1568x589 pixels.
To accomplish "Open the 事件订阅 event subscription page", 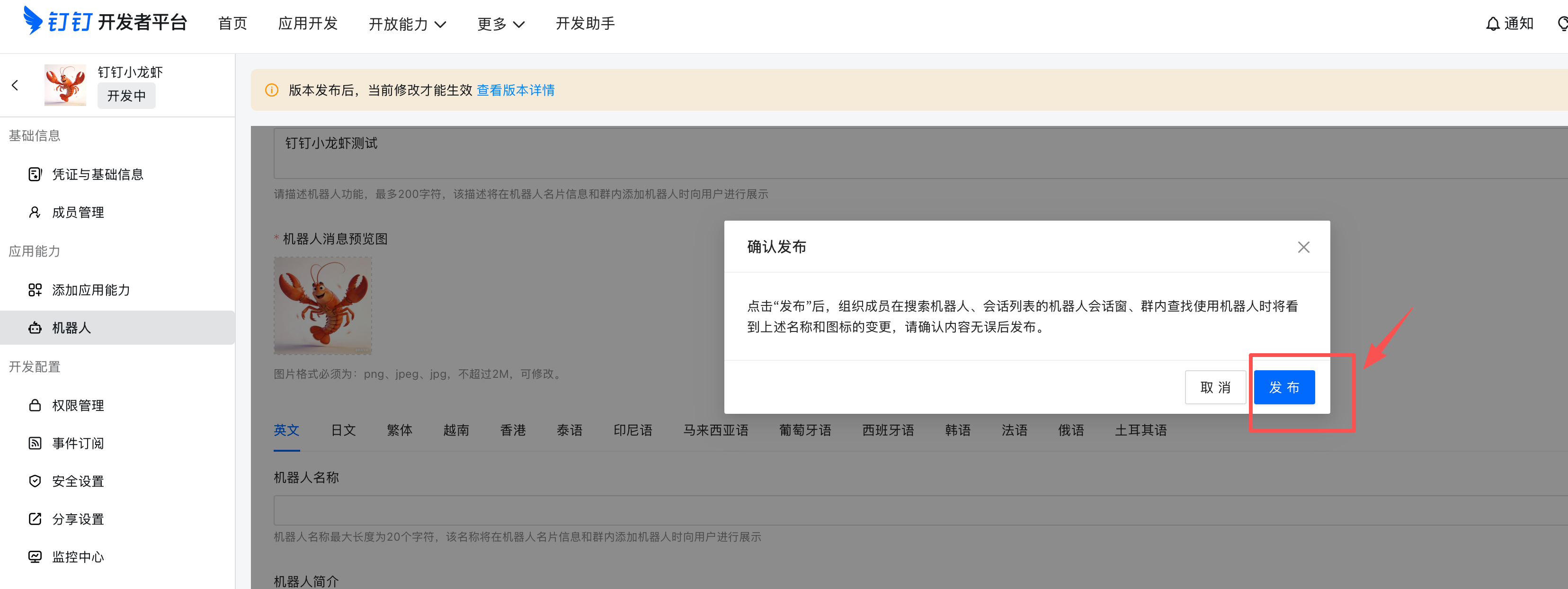I will 77,443.
